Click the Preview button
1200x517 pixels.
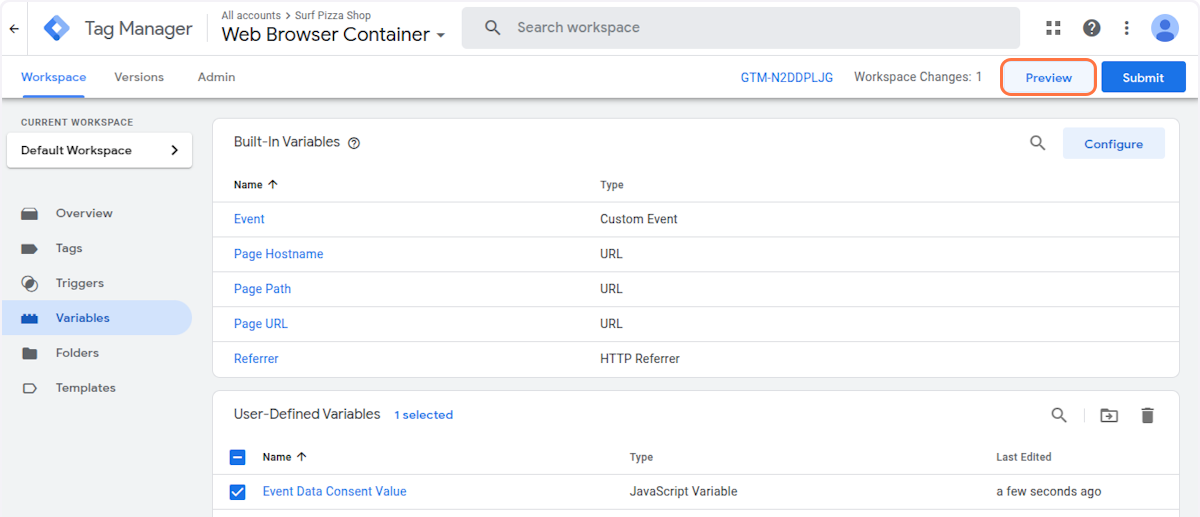[1048, 77]
